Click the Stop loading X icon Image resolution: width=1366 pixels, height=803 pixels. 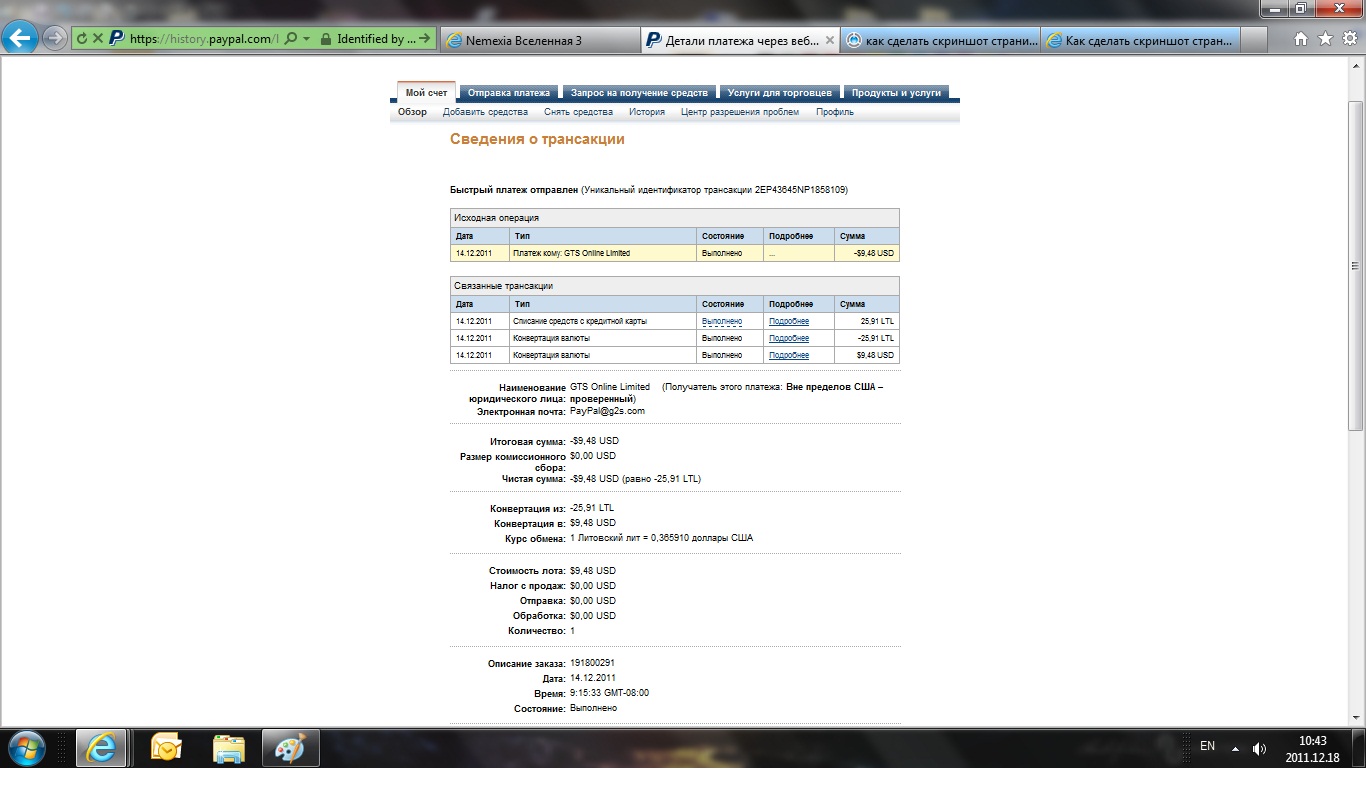(97, 39)
